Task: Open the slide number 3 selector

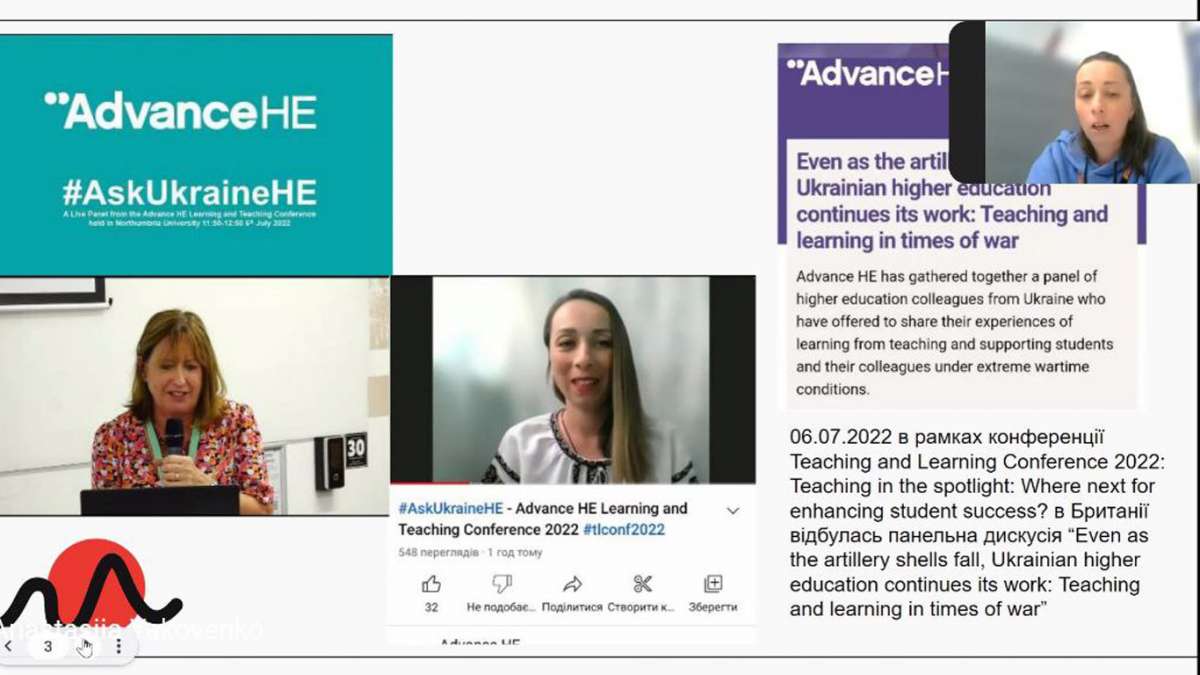Action: (x=47, y=647)
